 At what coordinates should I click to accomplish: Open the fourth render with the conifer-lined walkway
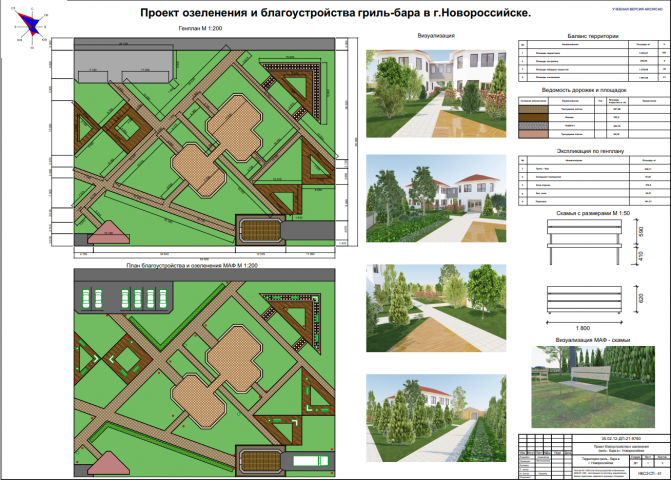click(436, 418)
